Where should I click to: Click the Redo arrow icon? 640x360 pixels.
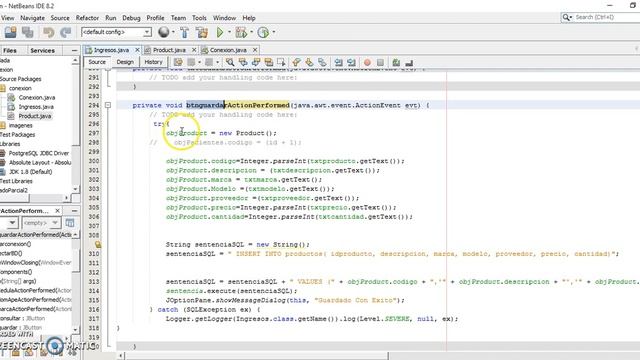65,32
